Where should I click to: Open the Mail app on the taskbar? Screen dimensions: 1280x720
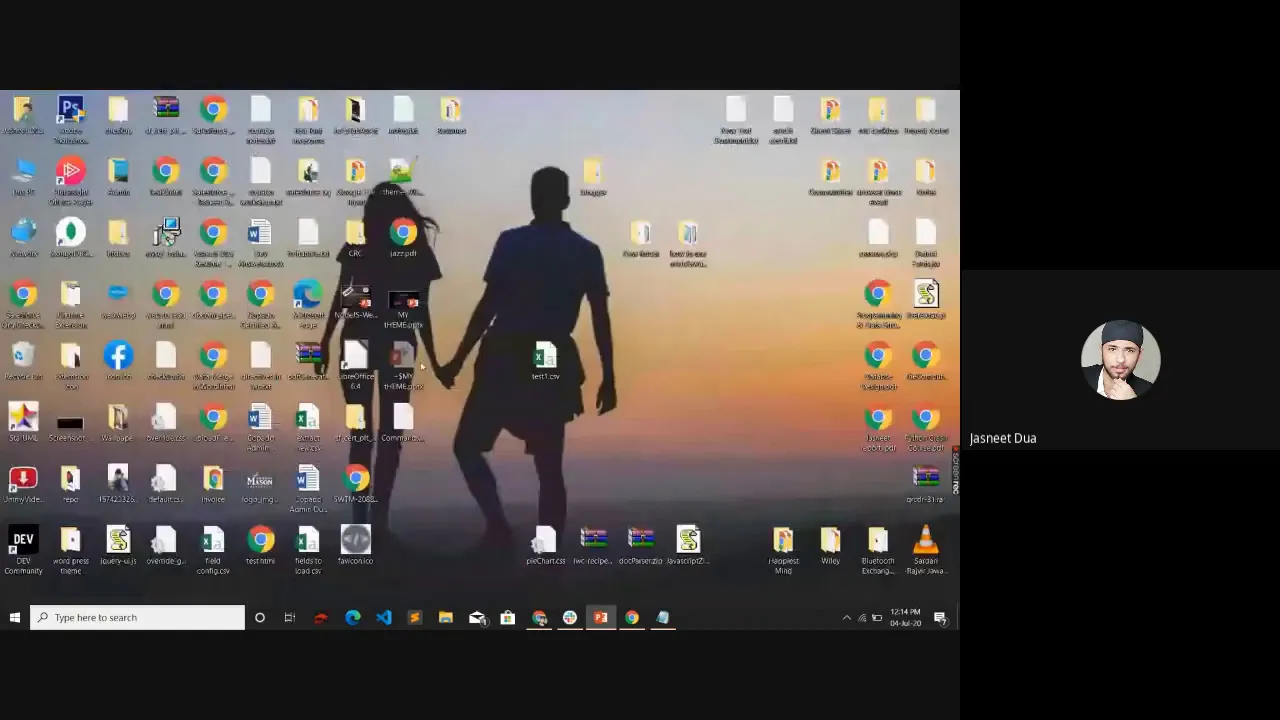point(477,618)
